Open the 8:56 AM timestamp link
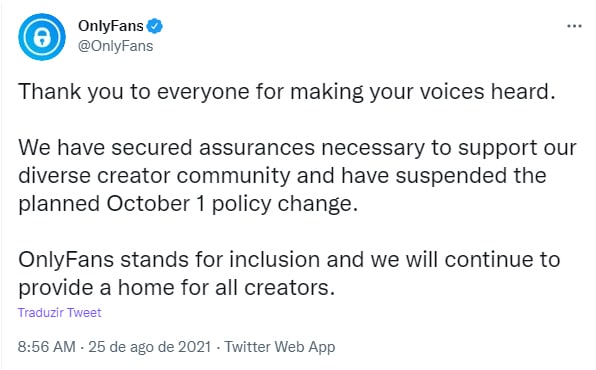Image resolution: width=596 pixels, height=370 pixels. [x=46, y=347]
